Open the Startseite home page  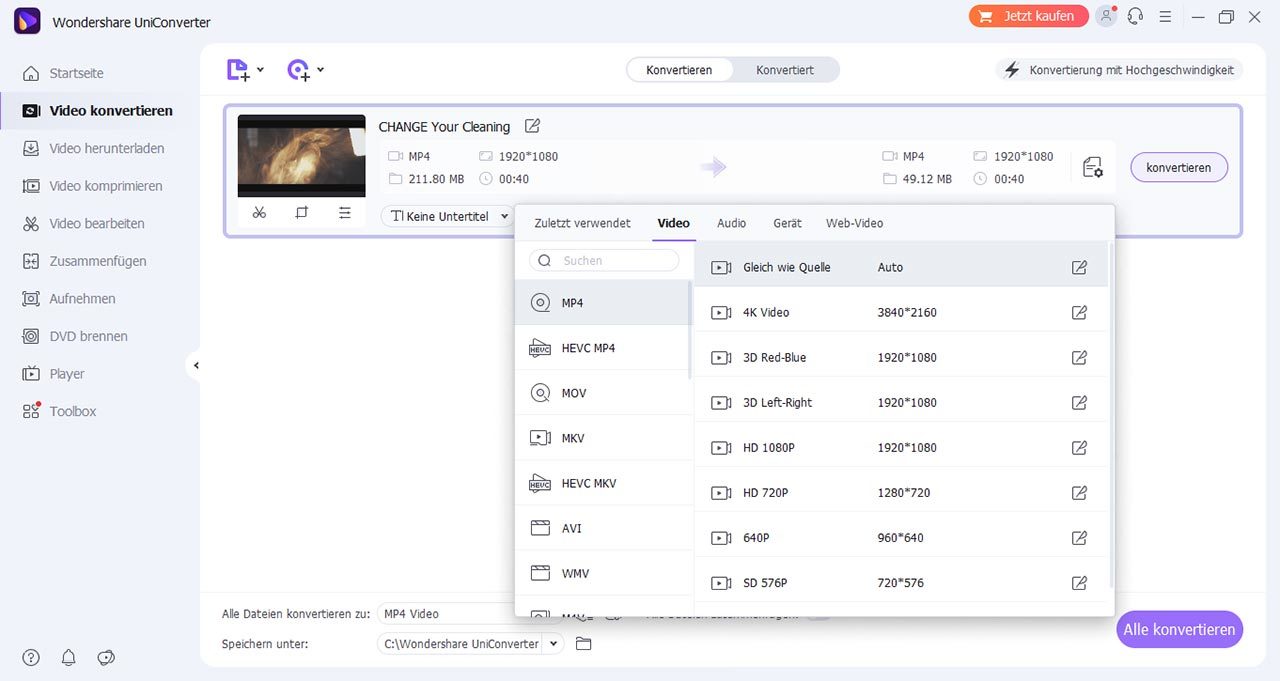pyautogui.click(x=76, y=73)
